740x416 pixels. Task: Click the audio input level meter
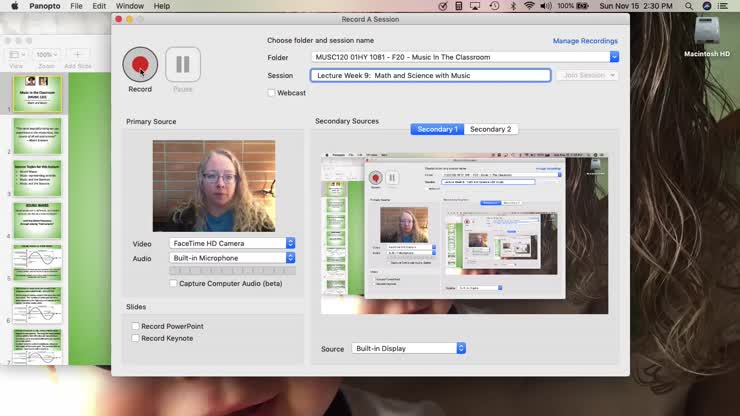click(x=233, y=271)
